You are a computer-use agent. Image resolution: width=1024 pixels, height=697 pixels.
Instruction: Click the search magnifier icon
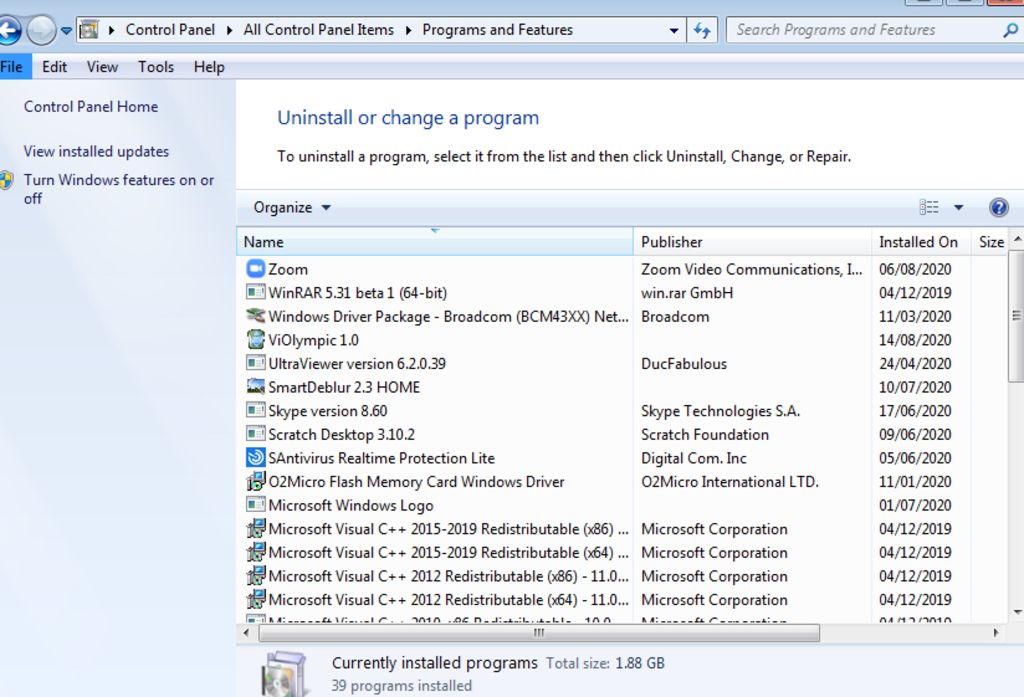[x=1010, y=30]
